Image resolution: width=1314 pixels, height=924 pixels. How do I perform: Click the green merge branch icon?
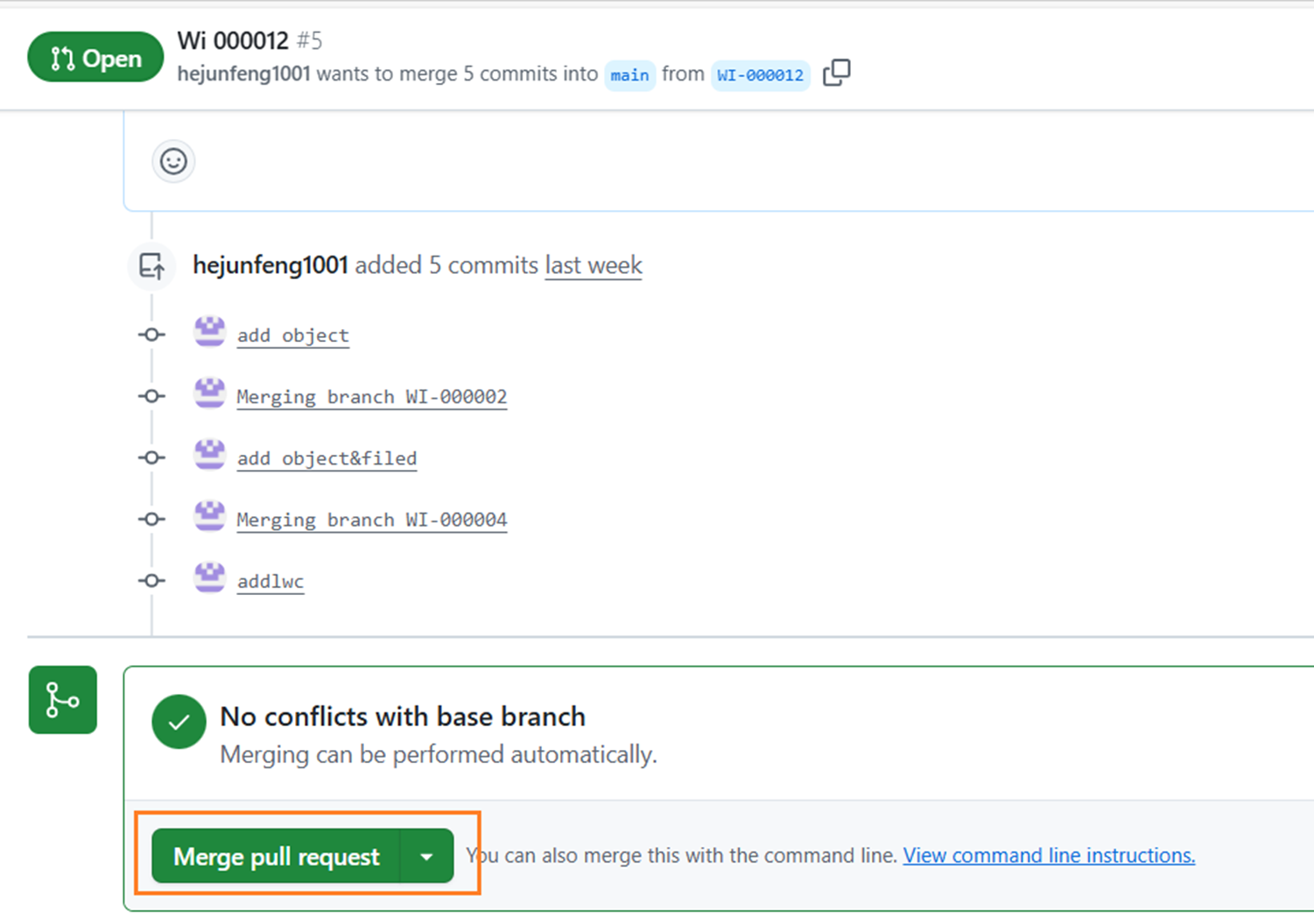63,700
